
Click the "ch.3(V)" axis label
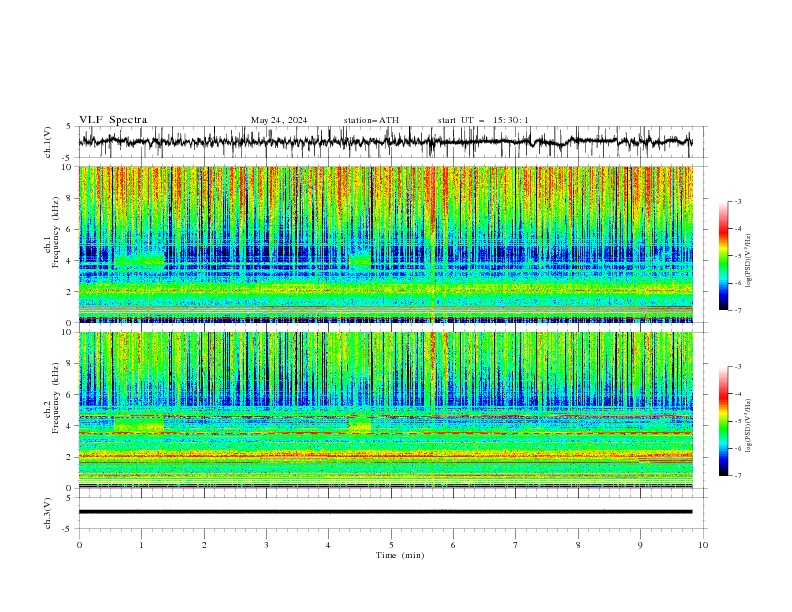click(48, 513)
